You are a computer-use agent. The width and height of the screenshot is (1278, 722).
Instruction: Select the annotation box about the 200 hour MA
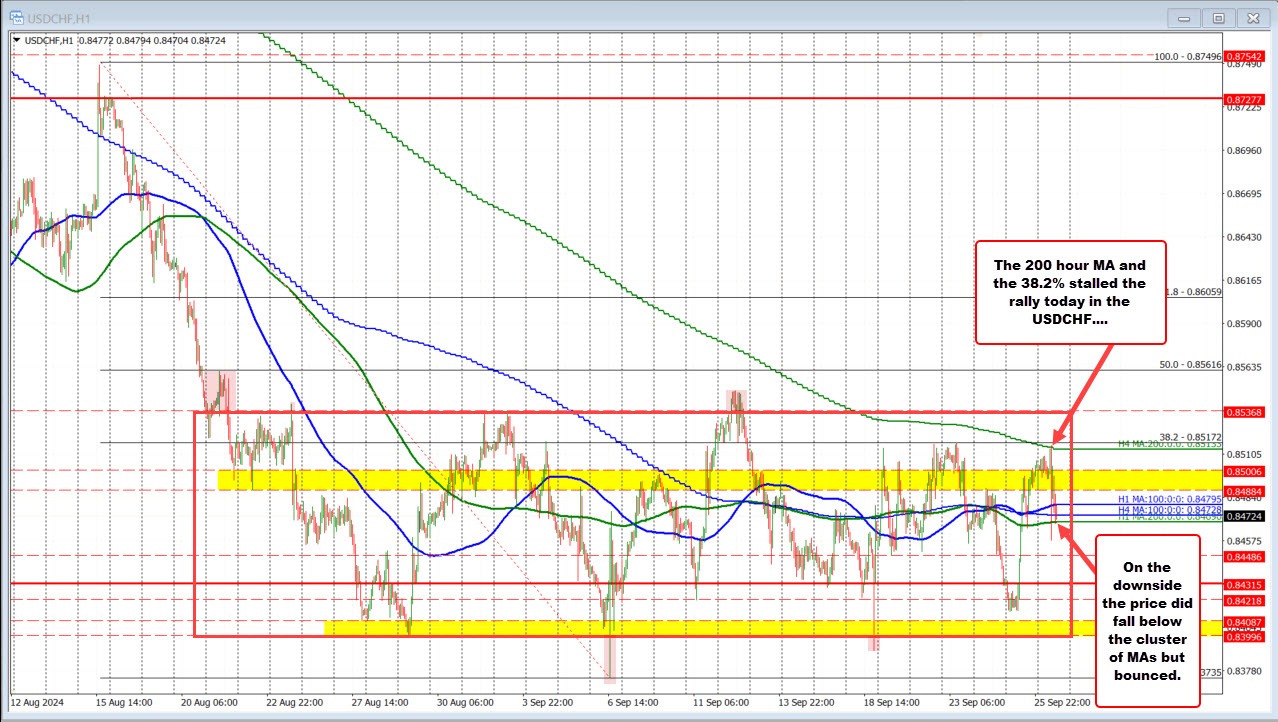(x=1071, y=293)
